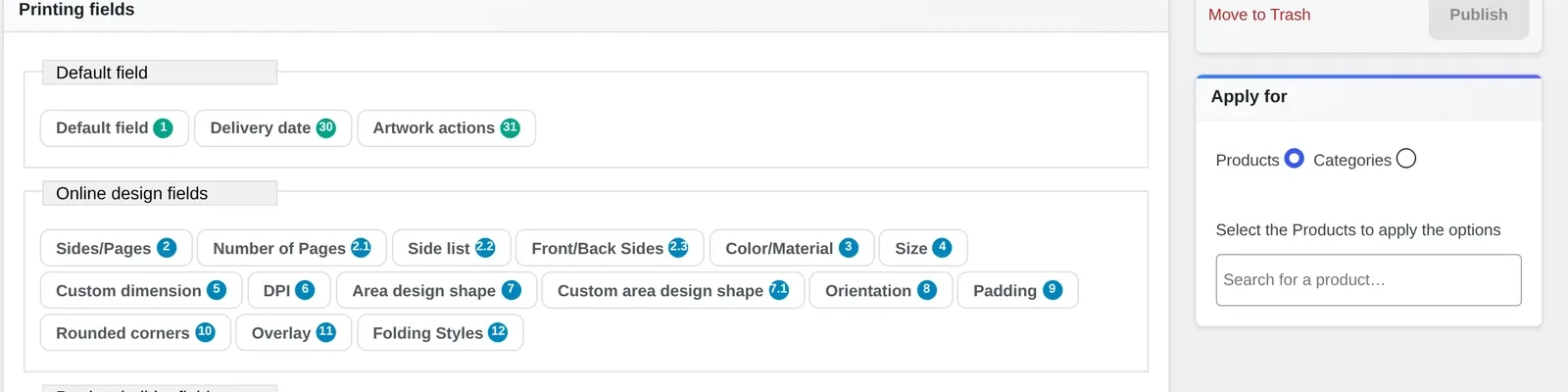Image resolution: width=1568 pixels, height=392 pixels.
Task: Add the Sides/Pages field
Action: click(116, 248)
